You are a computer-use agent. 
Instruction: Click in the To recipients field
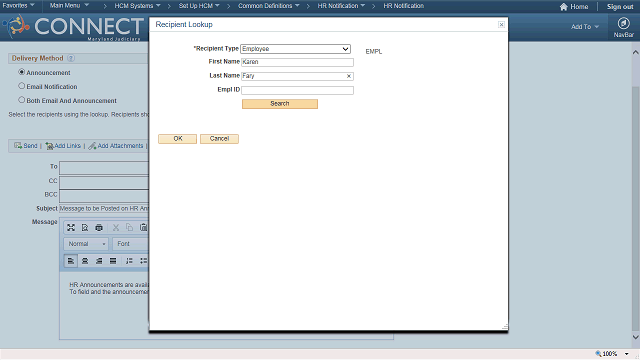point(104,168)
